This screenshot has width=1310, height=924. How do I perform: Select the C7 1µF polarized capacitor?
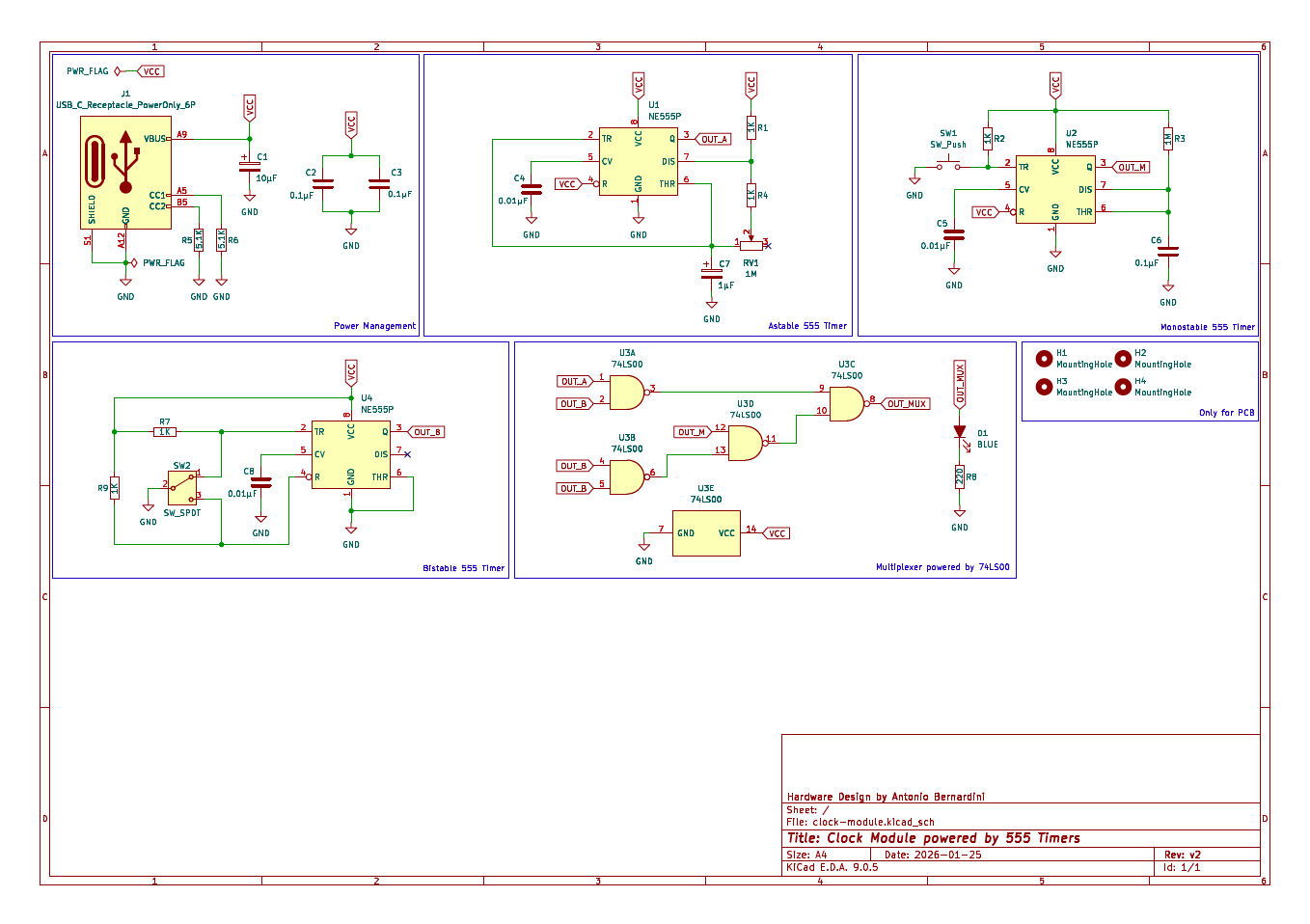click(x=712, y=273)
